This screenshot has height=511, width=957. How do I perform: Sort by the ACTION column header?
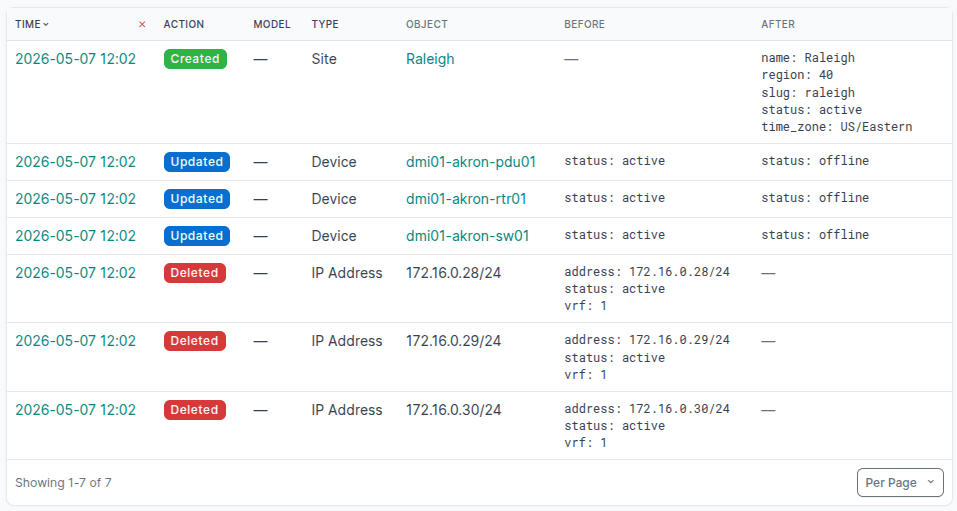click(184, 24)
